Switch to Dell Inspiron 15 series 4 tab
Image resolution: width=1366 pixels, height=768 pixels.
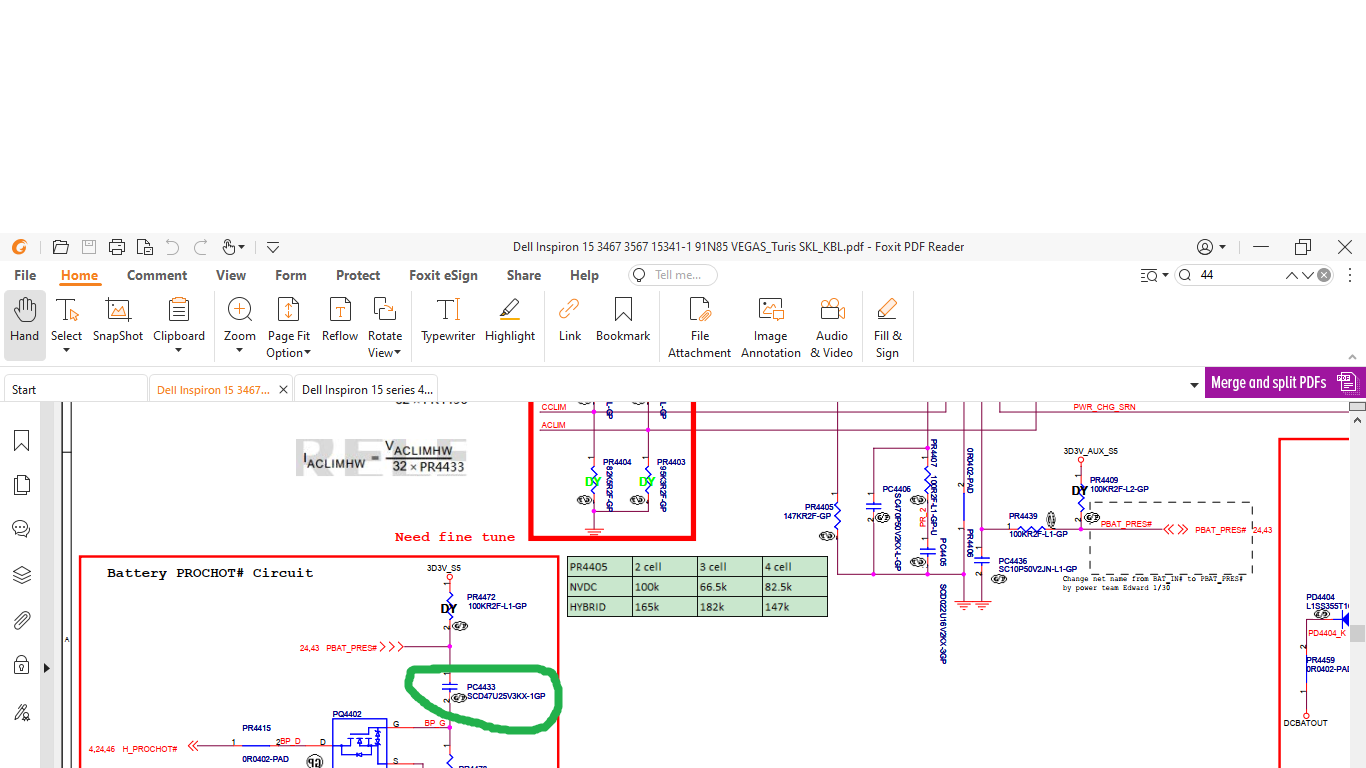coord(366,389)
